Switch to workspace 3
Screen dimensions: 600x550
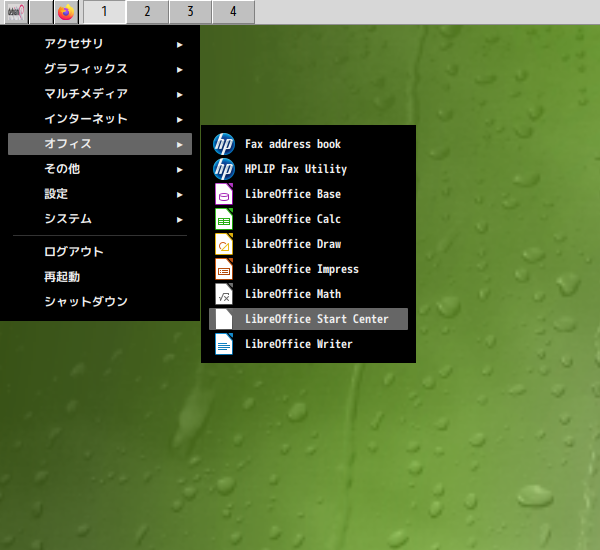click(x=190, y=12)
